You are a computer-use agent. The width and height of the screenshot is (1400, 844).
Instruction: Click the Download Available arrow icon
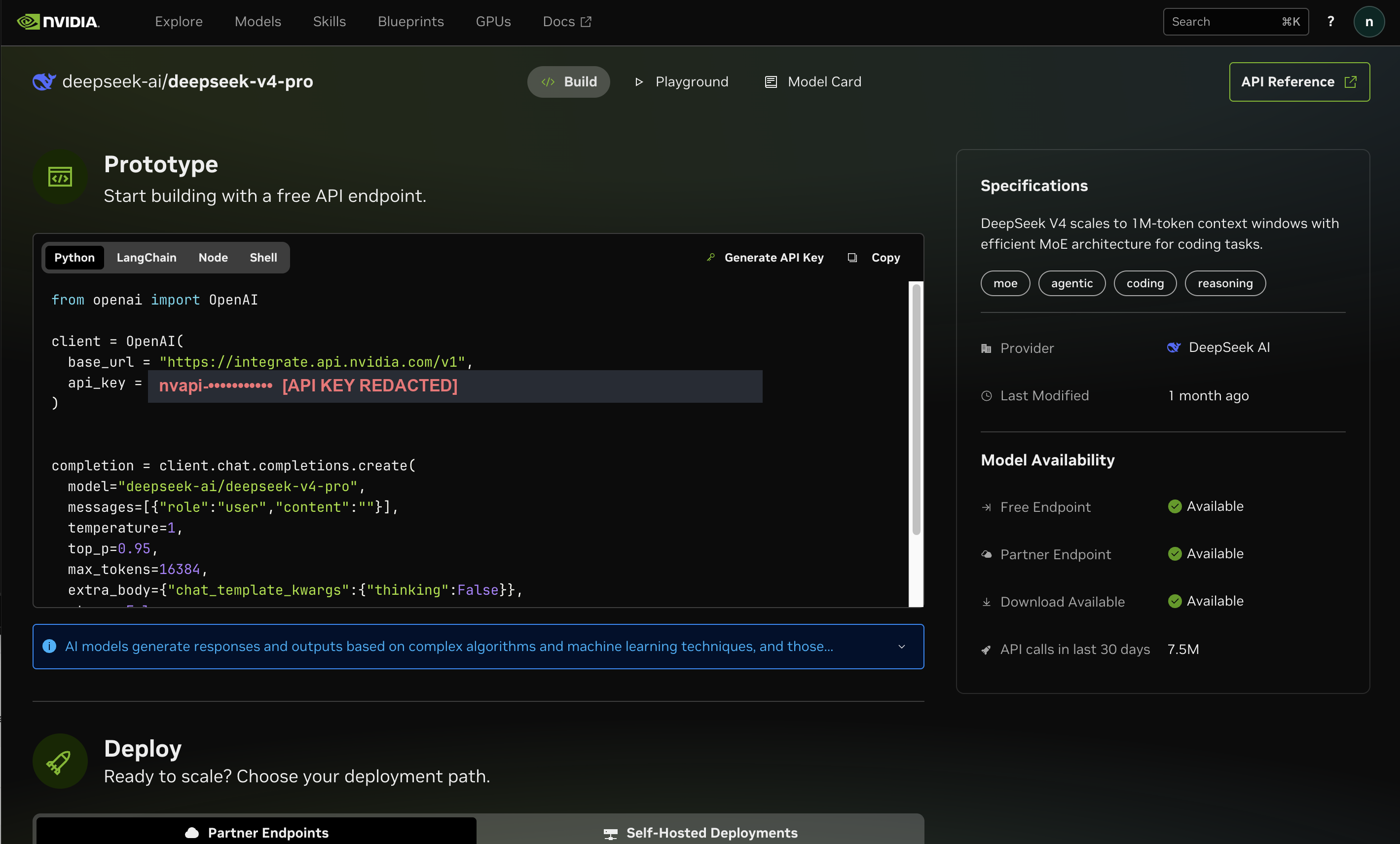coord(987,602)
